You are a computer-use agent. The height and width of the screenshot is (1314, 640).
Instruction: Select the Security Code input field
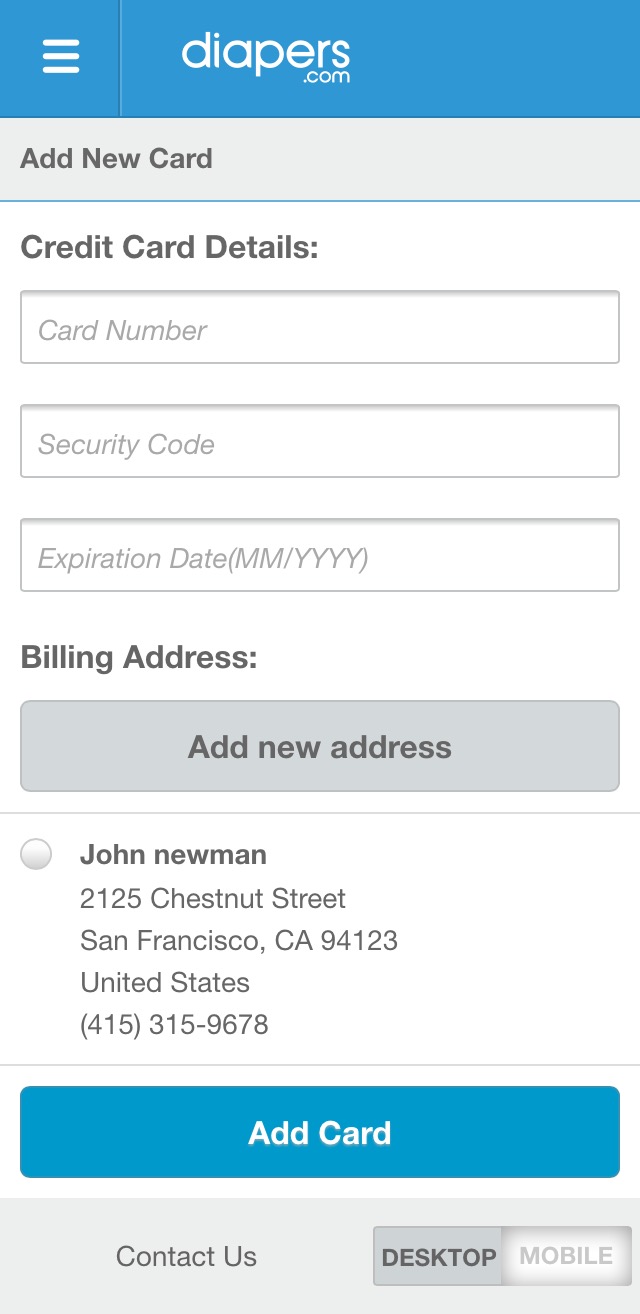pos(319,443)
